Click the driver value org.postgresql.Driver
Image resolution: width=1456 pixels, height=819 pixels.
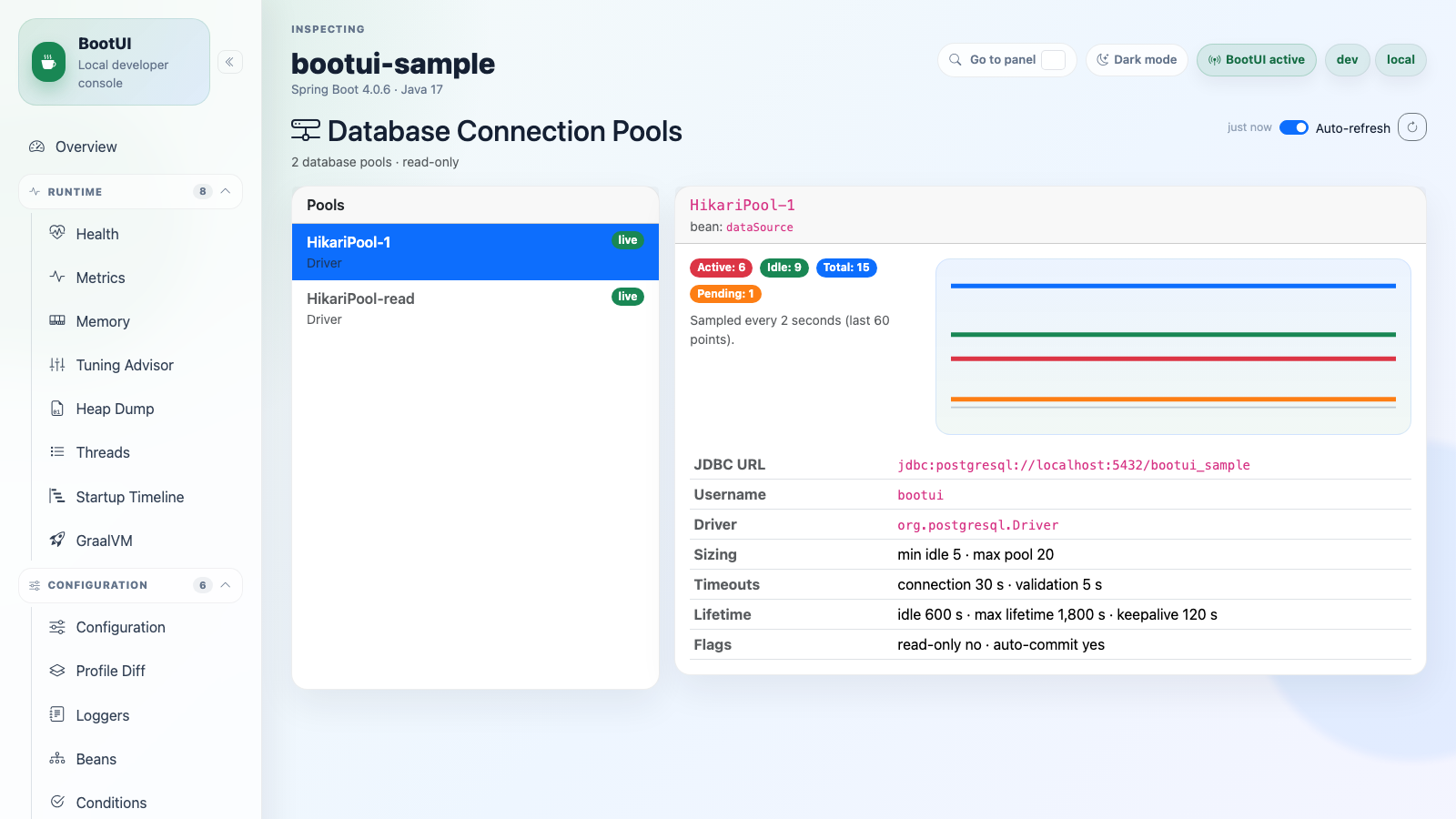coord(978,525)
